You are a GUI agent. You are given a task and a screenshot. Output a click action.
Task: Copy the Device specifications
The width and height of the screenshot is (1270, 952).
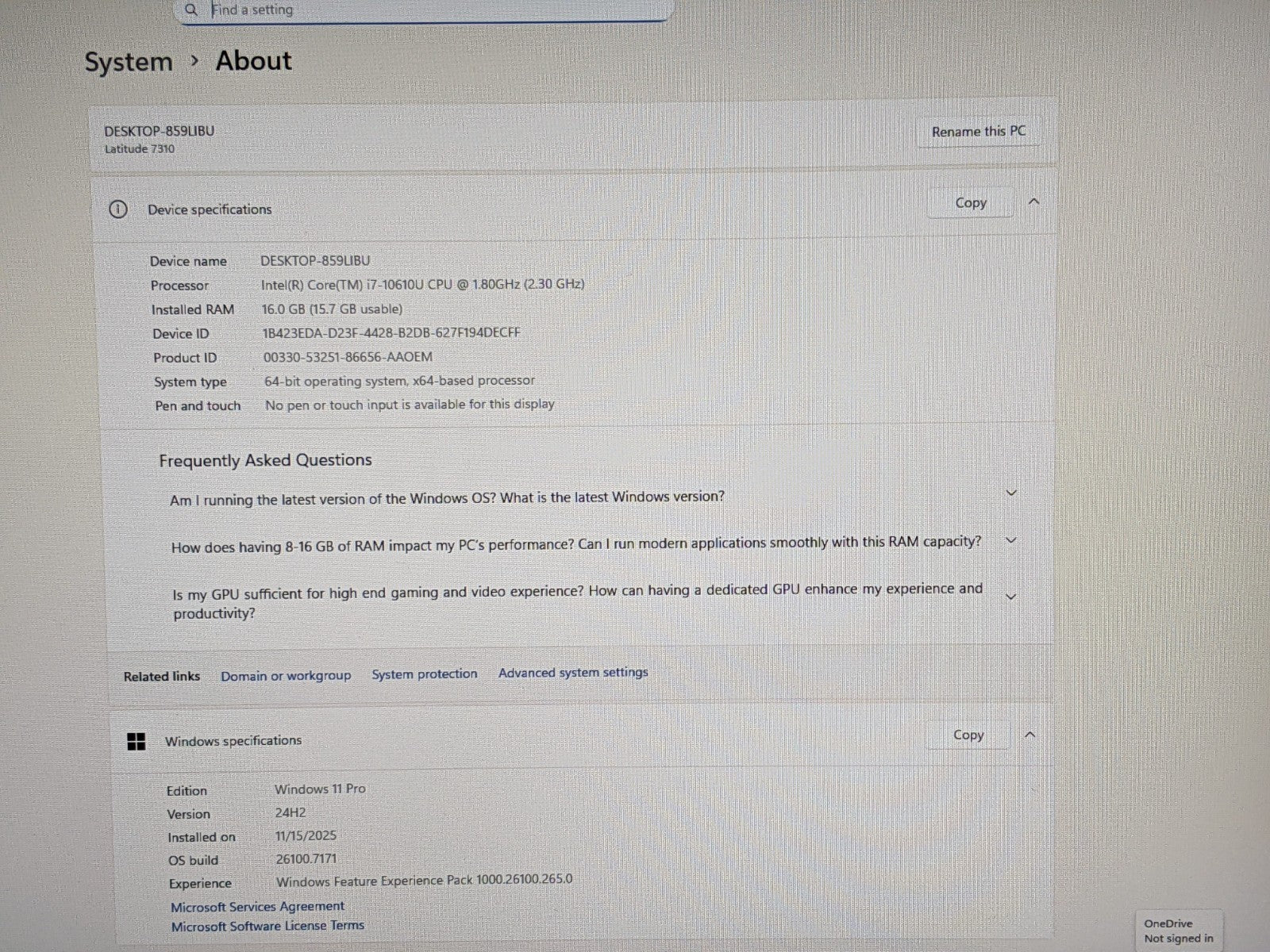click(970, 203)
